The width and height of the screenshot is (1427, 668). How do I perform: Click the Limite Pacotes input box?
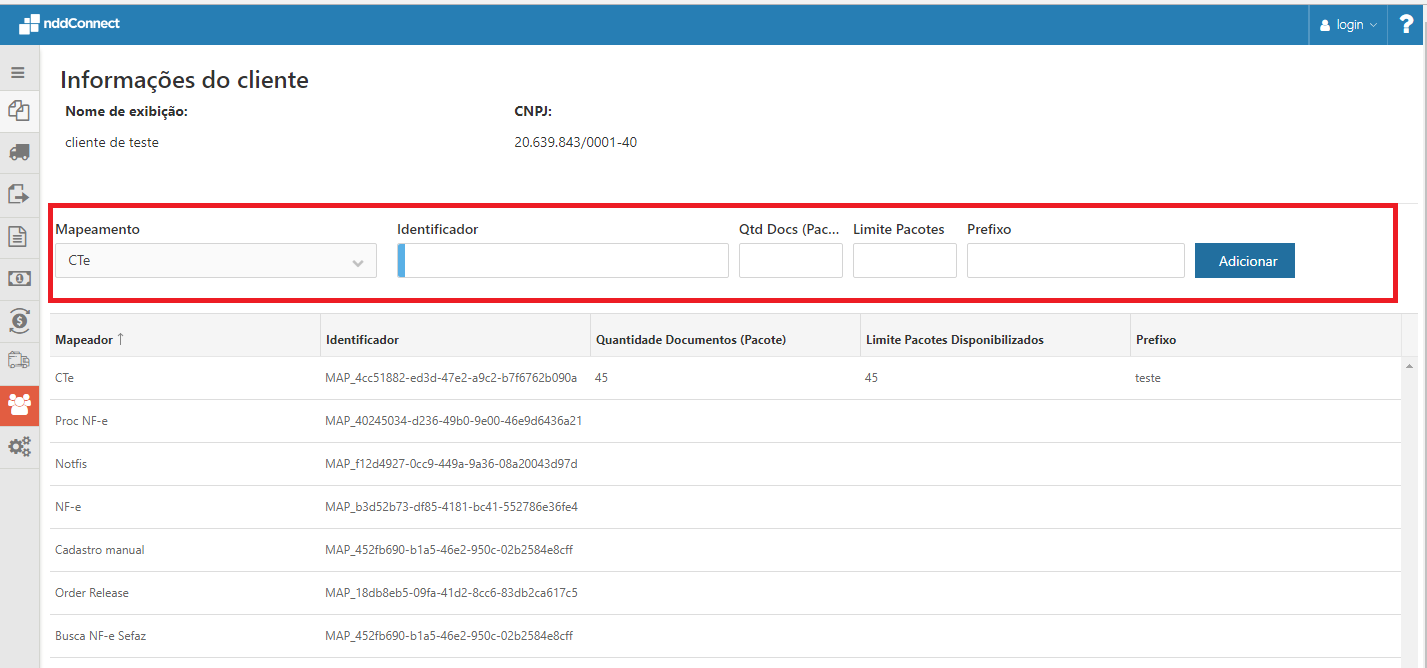pyautogui.click(x=904, y=261)
